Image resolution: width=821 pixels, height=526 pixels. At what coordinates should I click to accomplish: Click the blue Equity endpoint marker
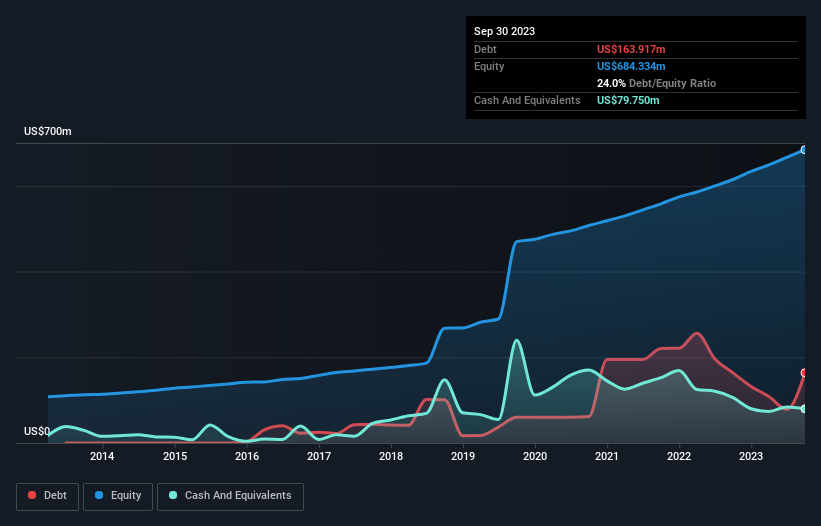coord(803,150)
